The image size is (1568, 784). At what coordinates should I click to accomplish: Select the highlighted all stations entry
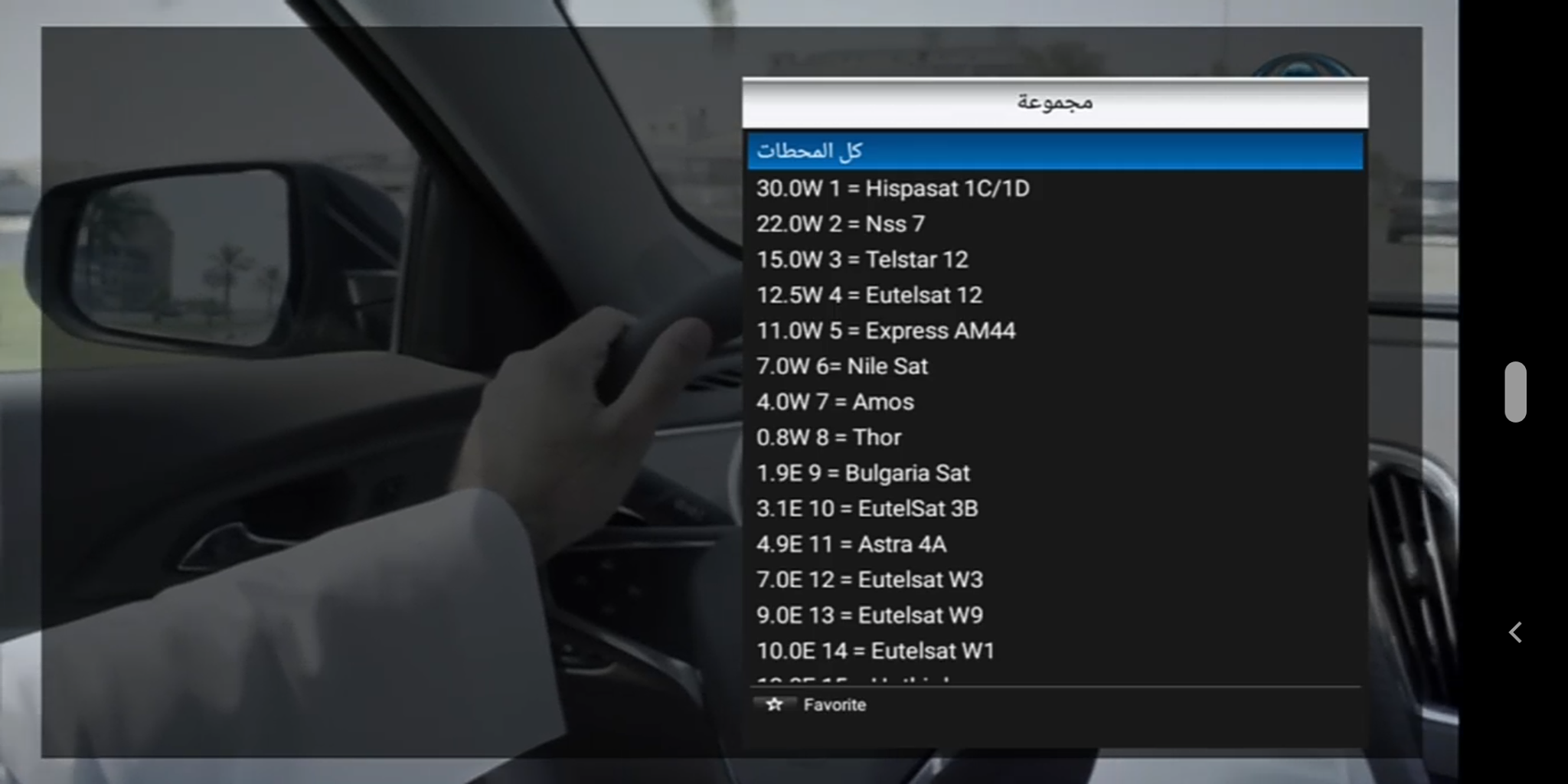coord(1054,151)
